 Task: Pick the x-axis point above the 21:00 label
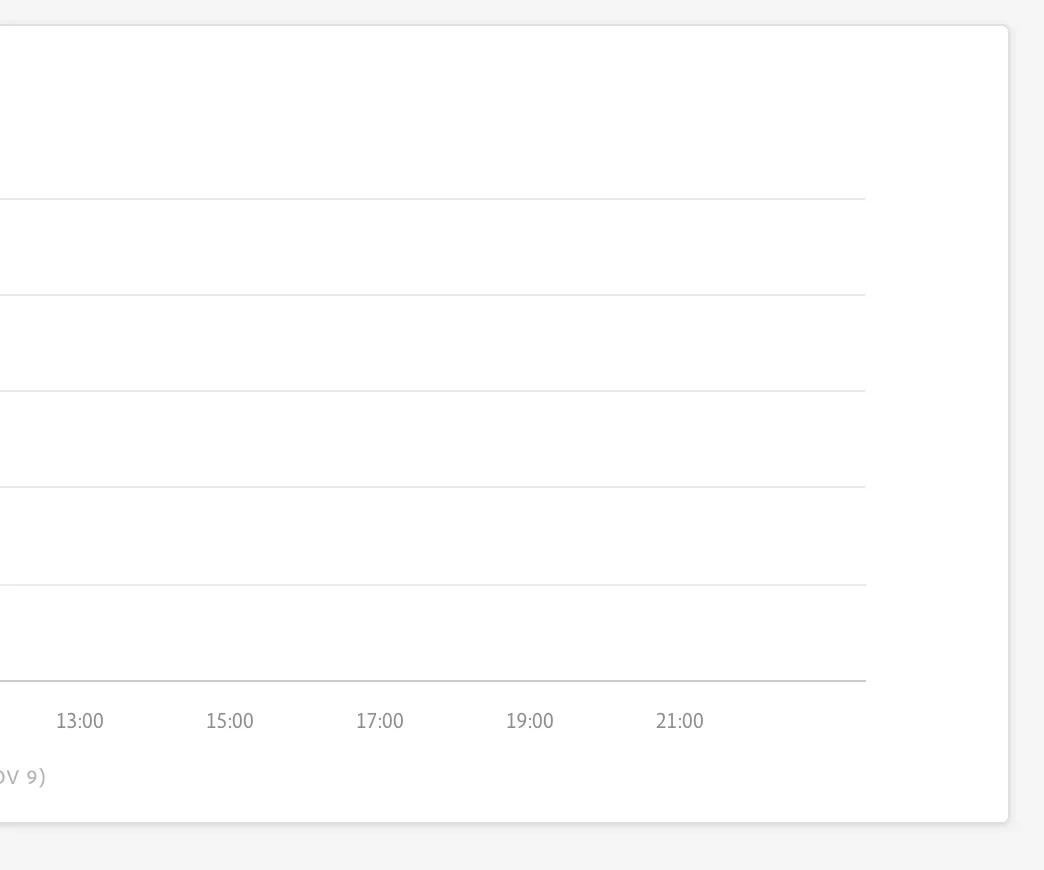pos(680,681)
